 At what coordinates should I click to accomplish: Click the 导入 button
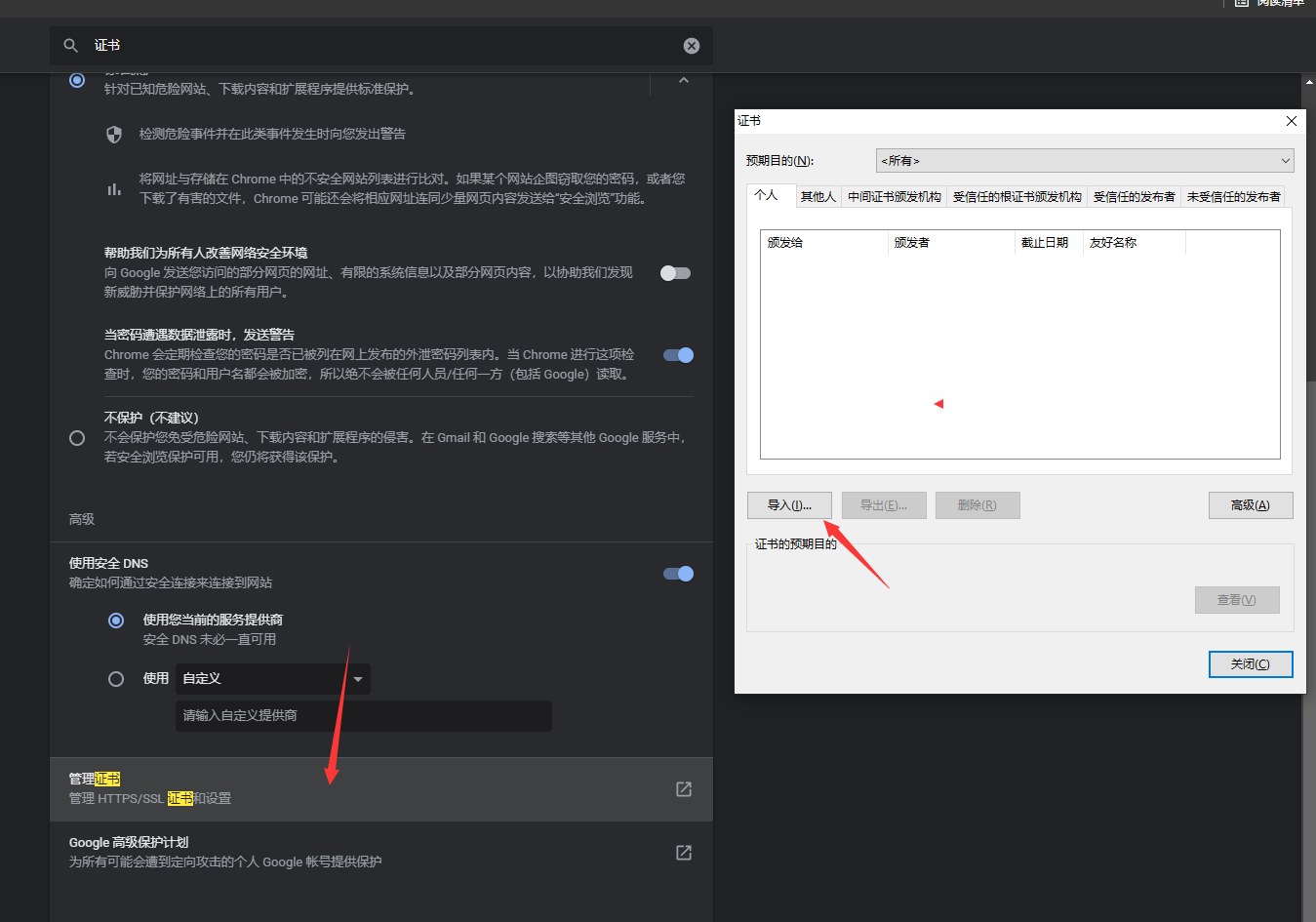coord(789,504)
